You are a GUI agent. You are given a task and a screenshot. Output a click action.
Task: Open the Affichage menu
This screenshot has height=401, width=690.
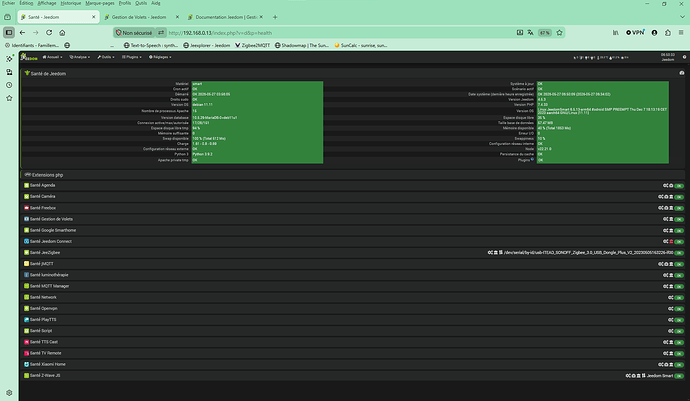47,3
